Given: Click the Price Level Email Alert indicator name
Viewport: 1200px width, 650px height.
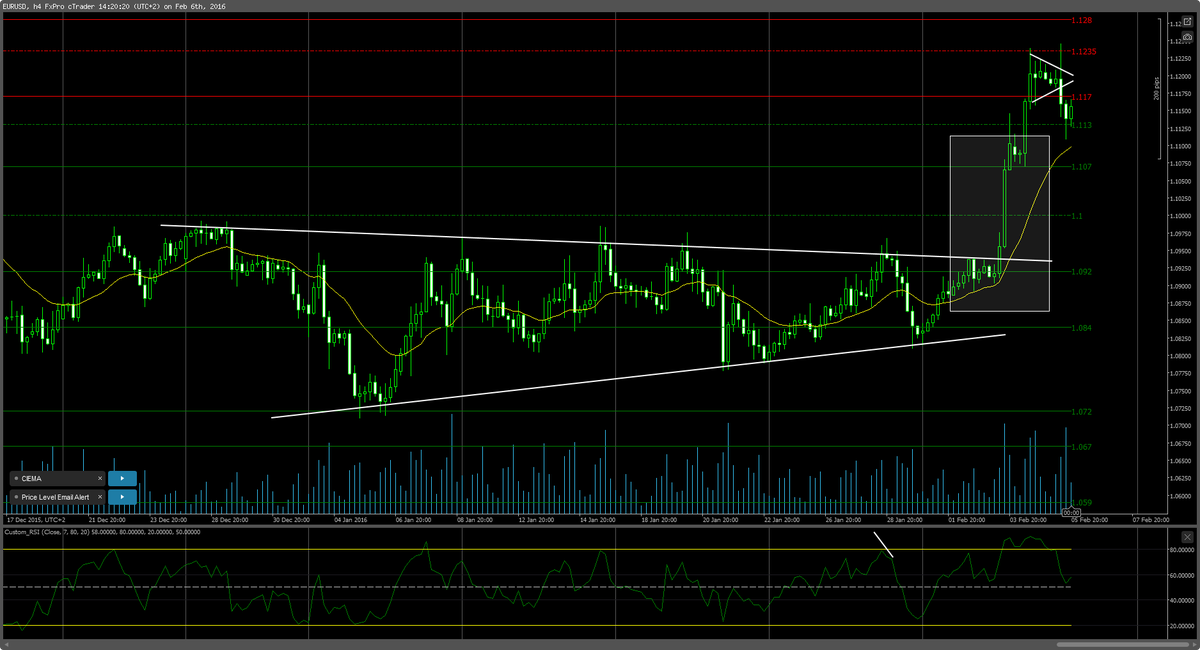Looking at the screenshot, I should (x=55, y=497).
